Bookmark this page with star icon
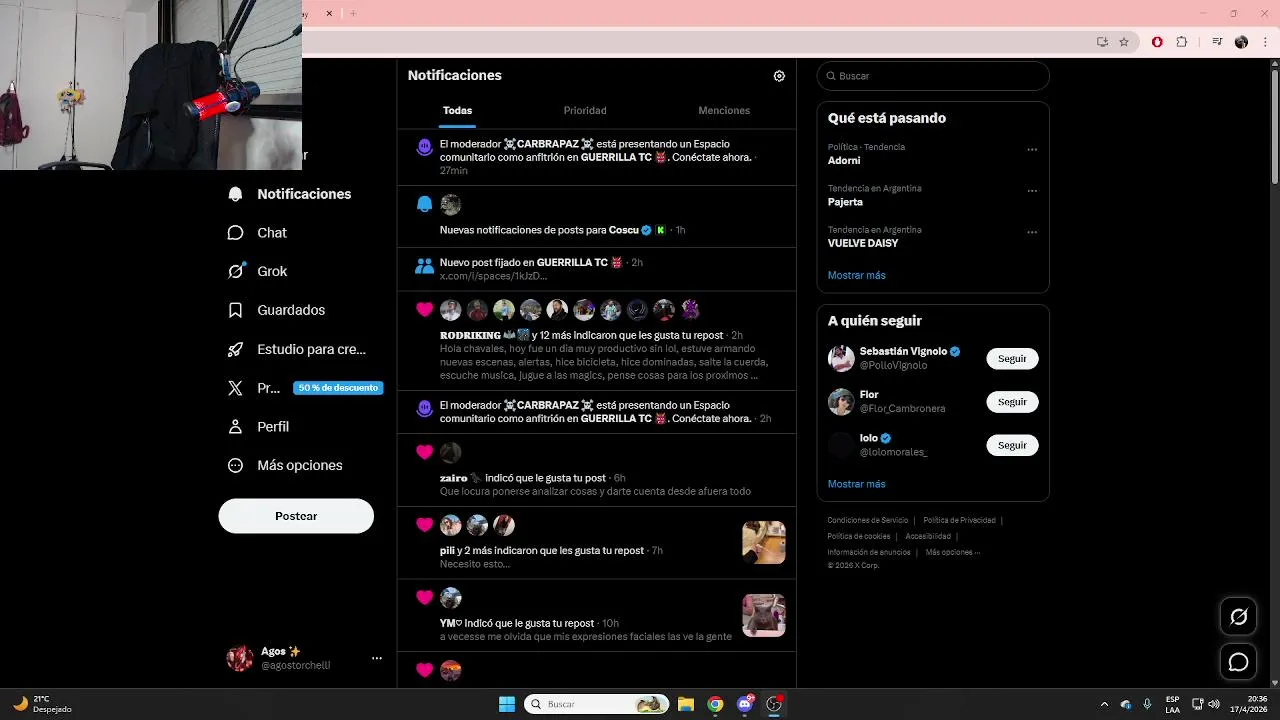The width and height of the screenshot is (1280, 720). 1124,42
